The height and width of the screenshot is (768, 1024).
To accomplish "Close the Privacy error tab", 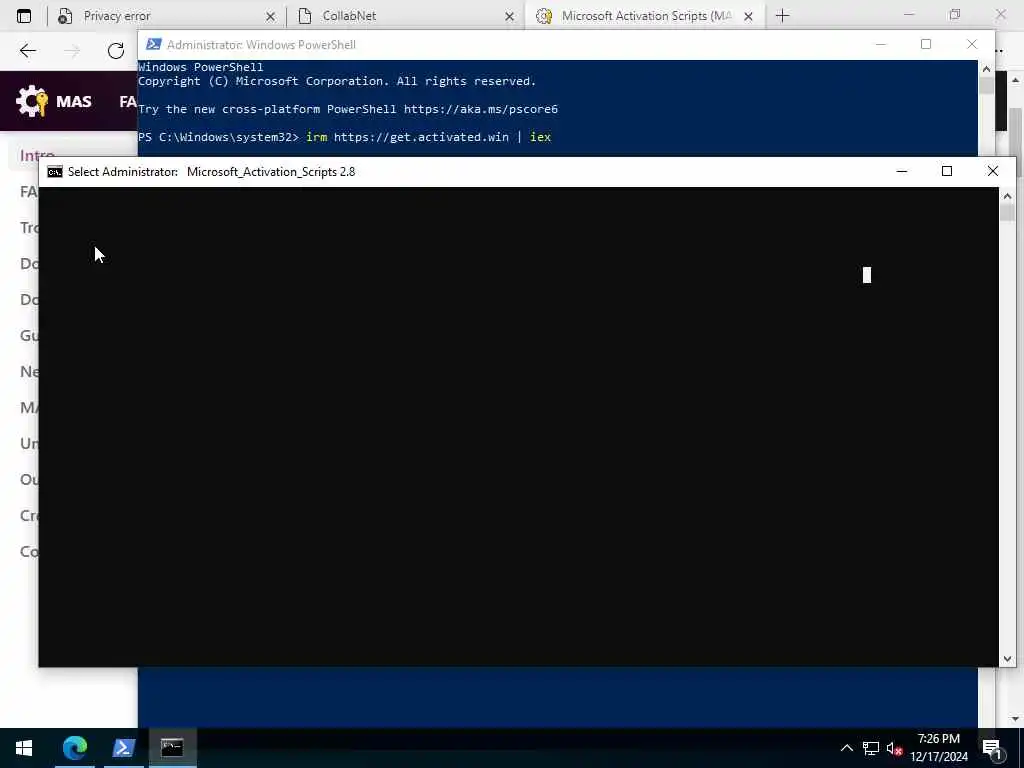I will click(270, 16).
